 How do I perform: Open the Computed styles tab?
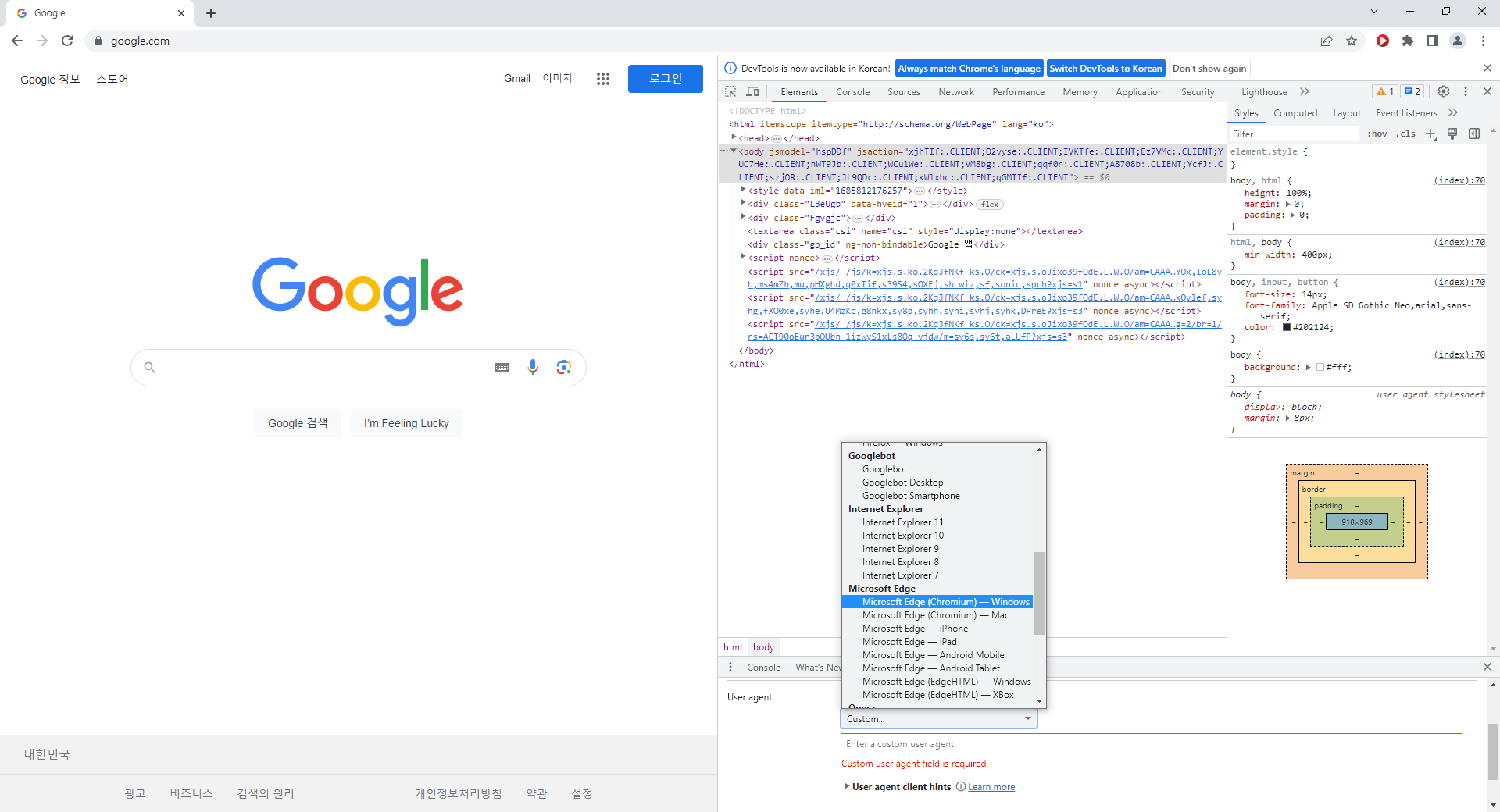click(1295, 113)
